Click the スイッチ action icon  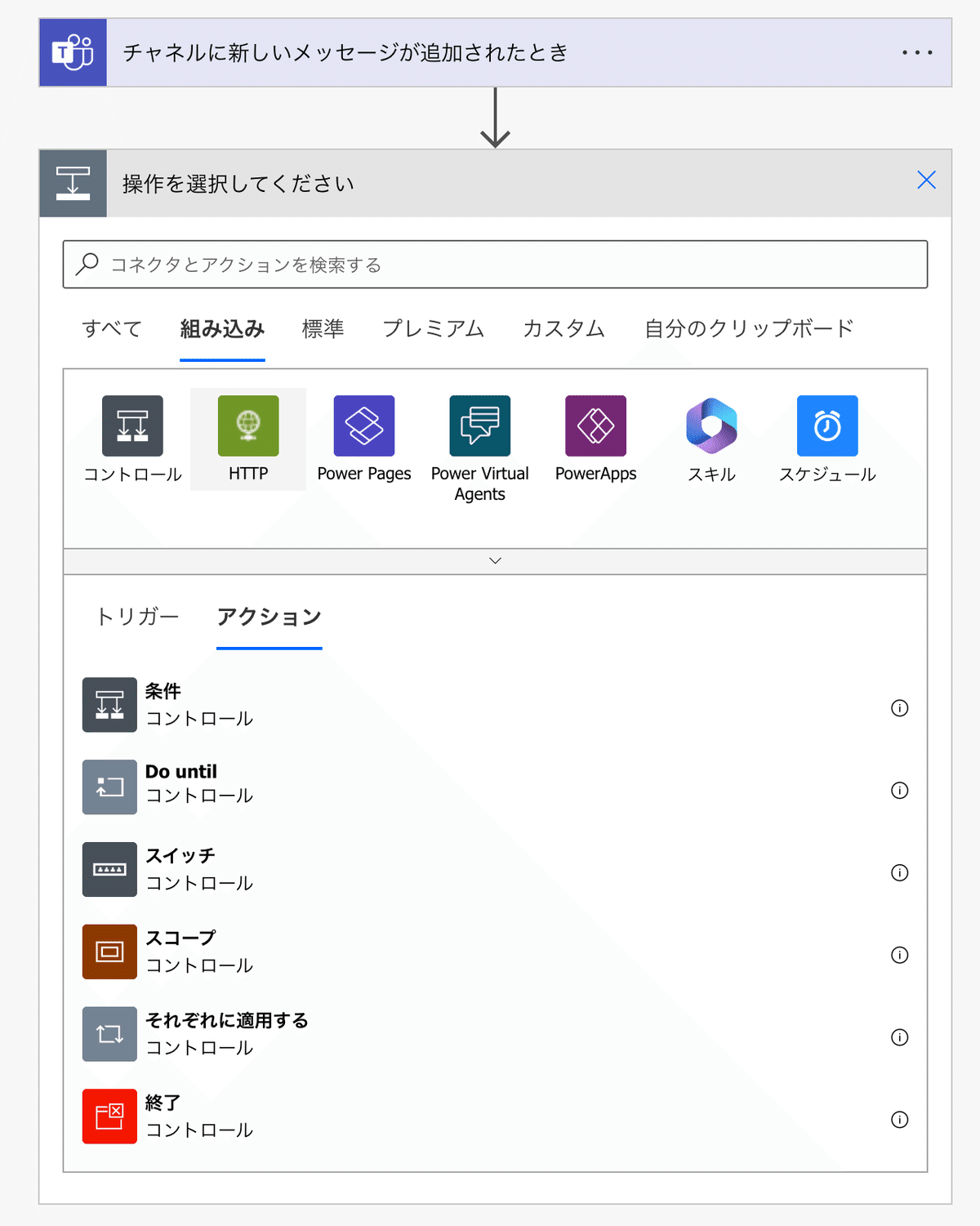click(109, 869)
